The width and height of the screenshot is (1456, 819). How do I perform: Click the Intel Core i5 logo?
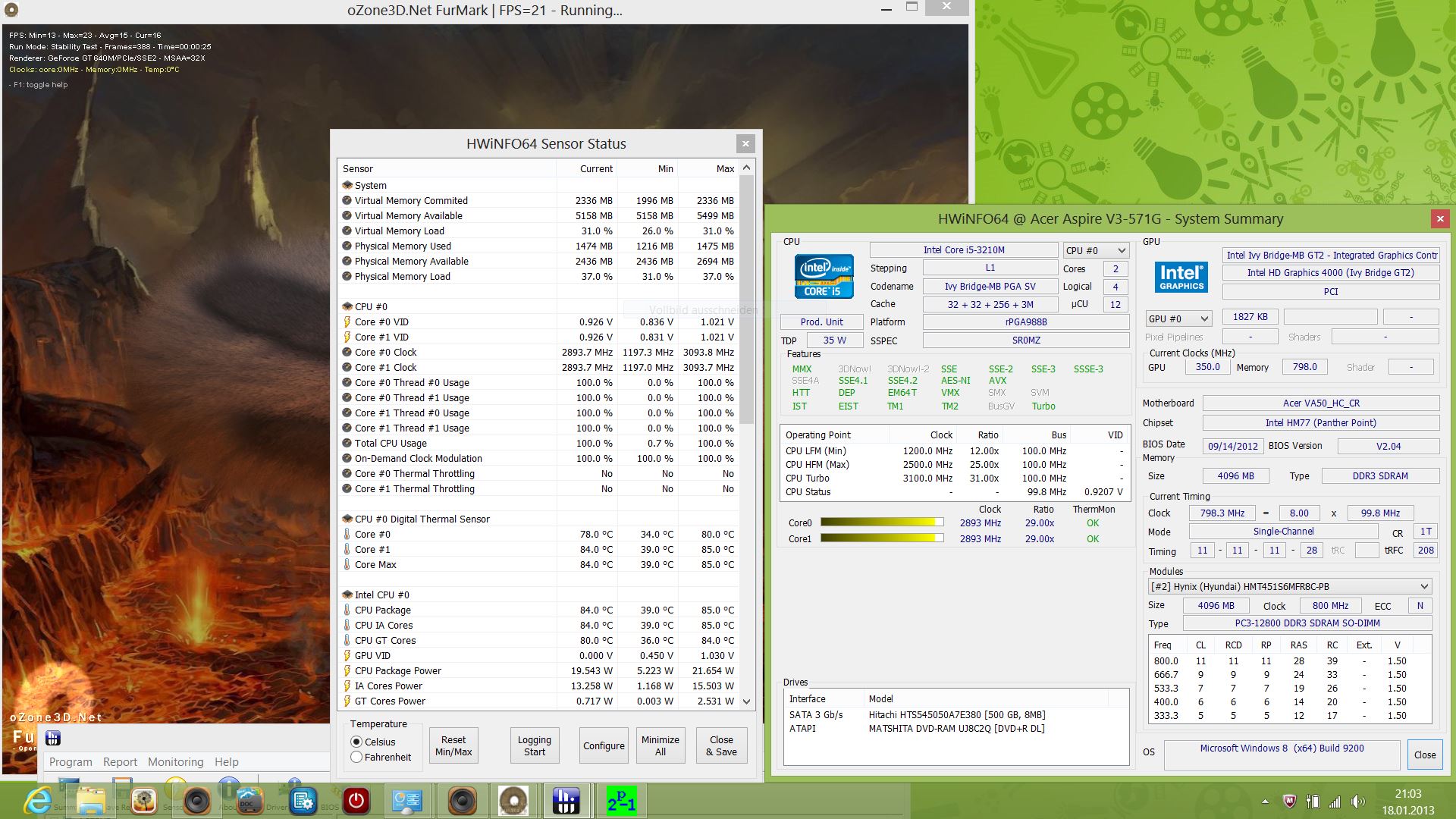coord(824,276)
